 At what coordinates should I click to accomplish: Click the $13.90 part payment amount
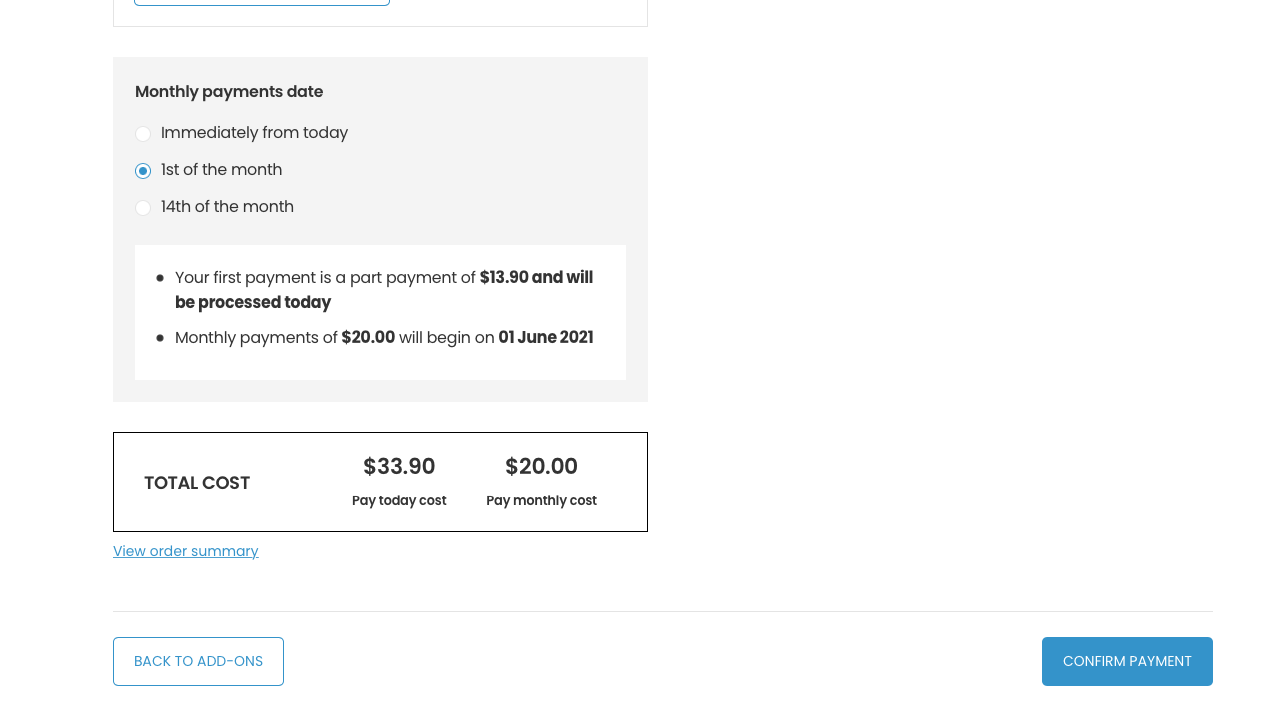pyautogui.click(x=504, y=278)
